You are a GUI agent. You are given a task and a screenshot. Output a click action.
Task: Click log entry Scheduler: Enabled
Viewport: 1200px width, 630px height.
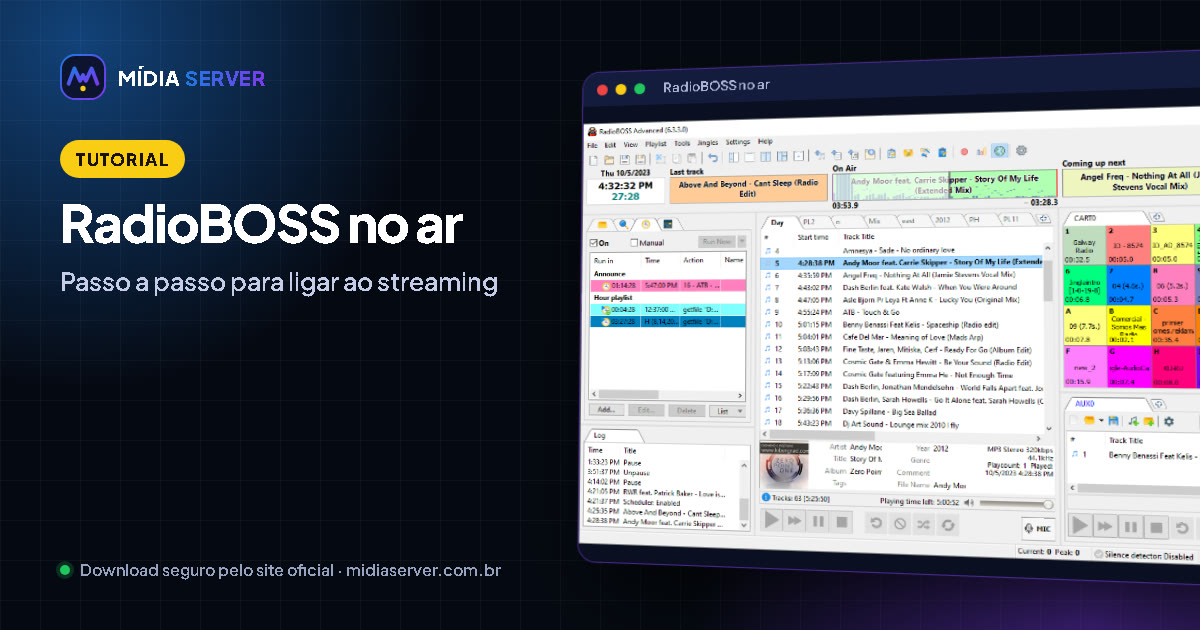pos(661,501)
